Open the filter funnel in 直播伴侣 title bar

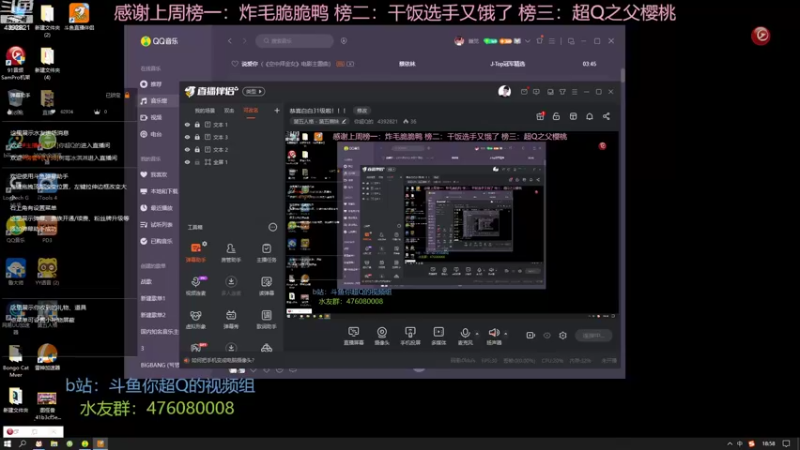[x=562, y=92]
